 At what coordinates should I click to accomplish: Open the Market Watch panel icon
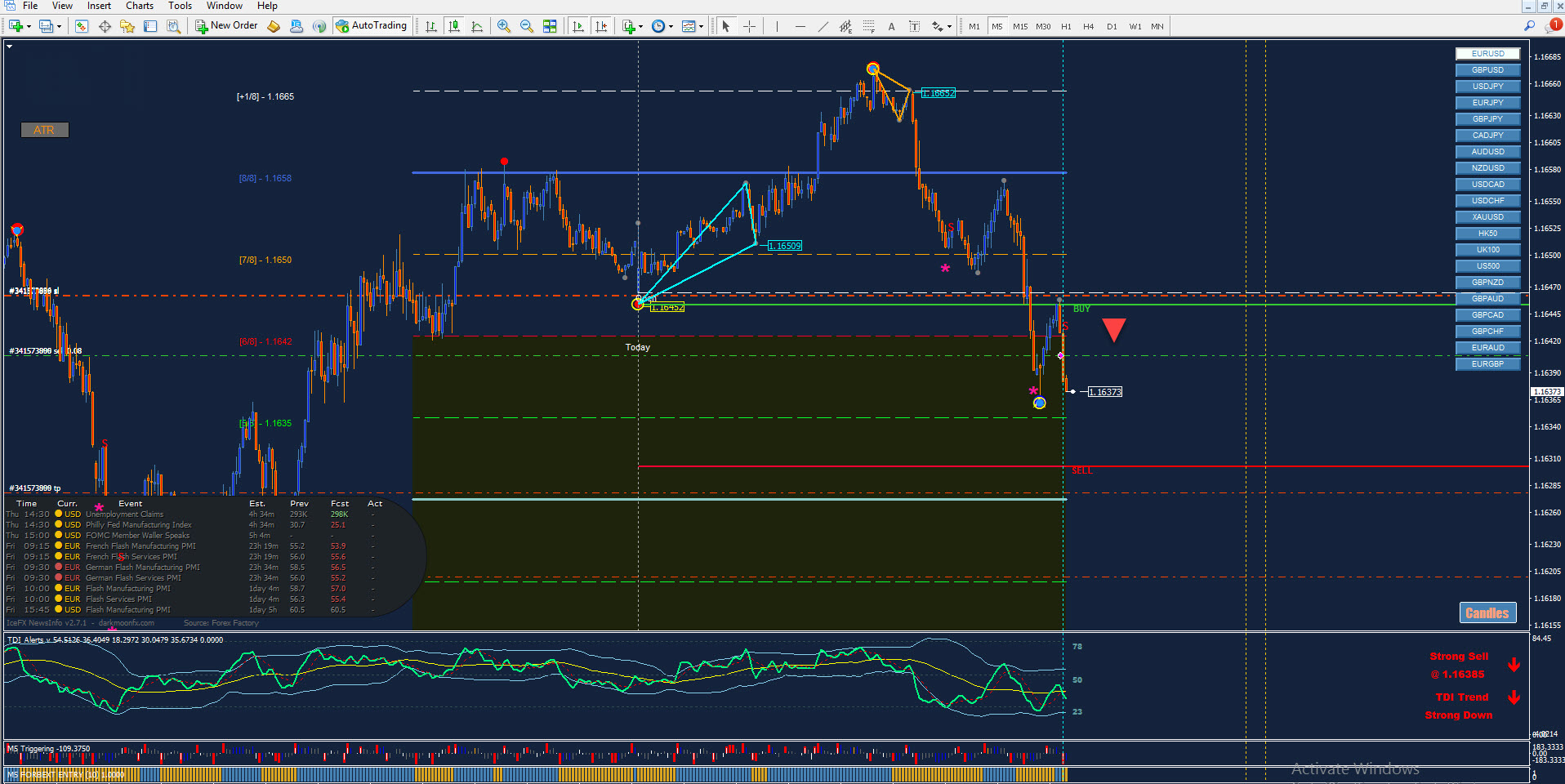pyautogui.click(x=82, y=26)
